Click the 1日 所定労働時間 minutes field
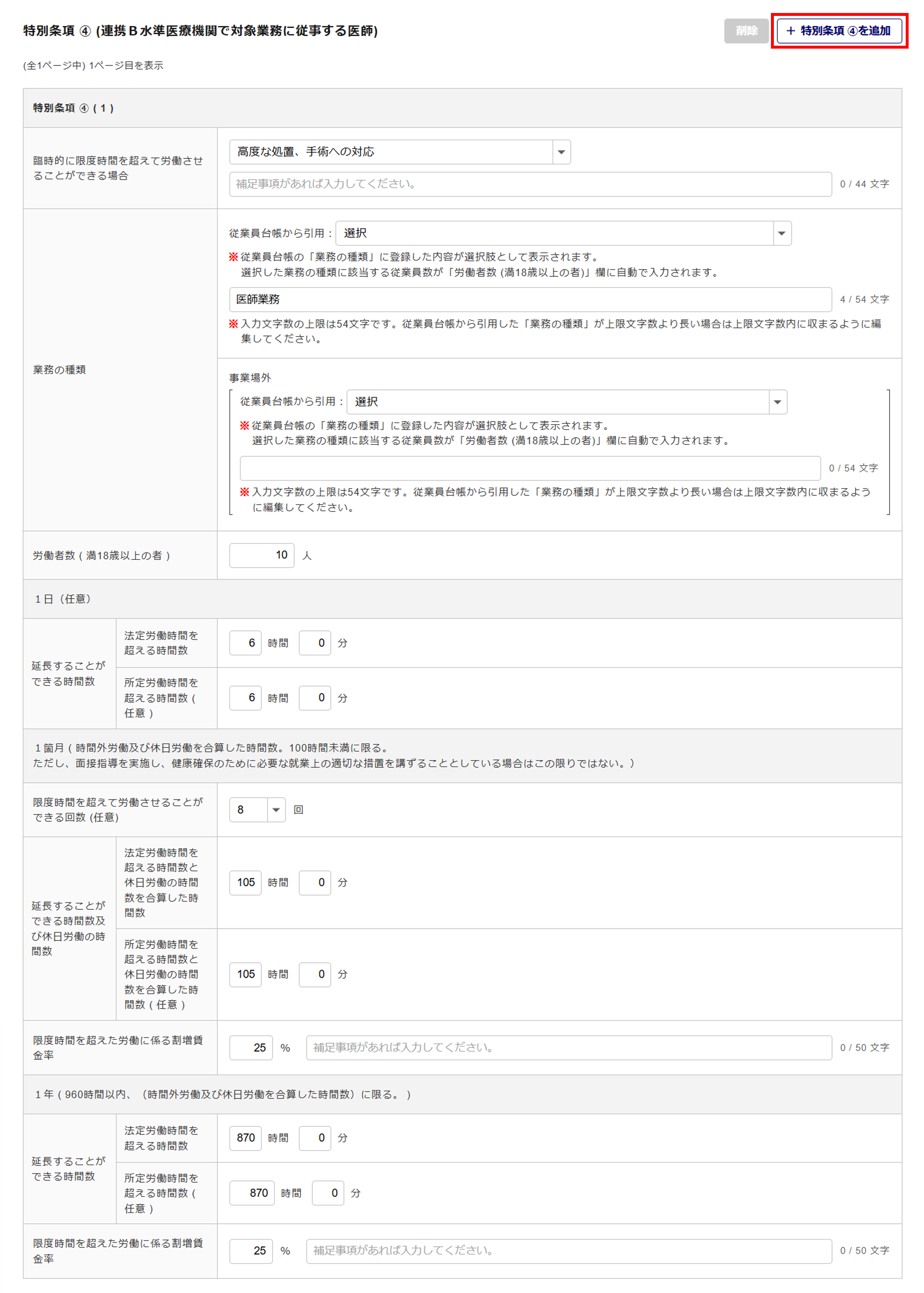The image size is (924, 1293). coord(315,698)
